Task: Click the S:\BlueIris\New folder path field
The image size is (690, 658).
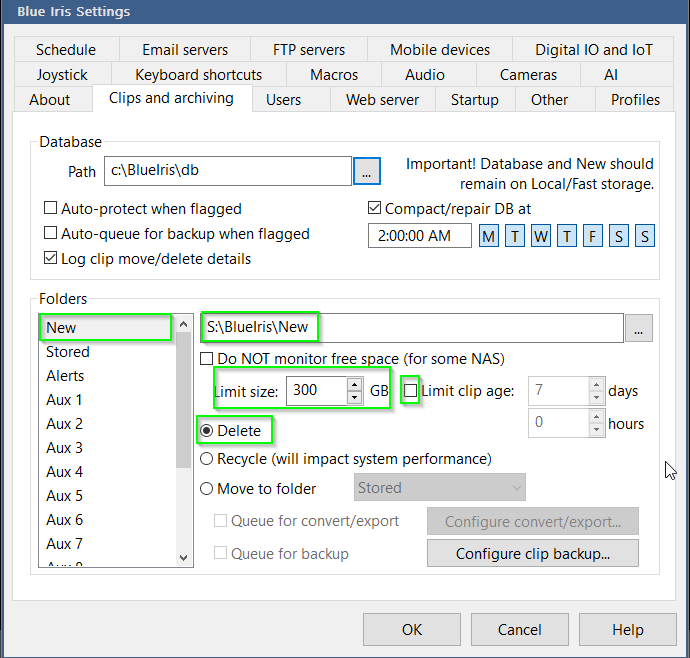Action: pyautogui.click(x=412, y=327)
